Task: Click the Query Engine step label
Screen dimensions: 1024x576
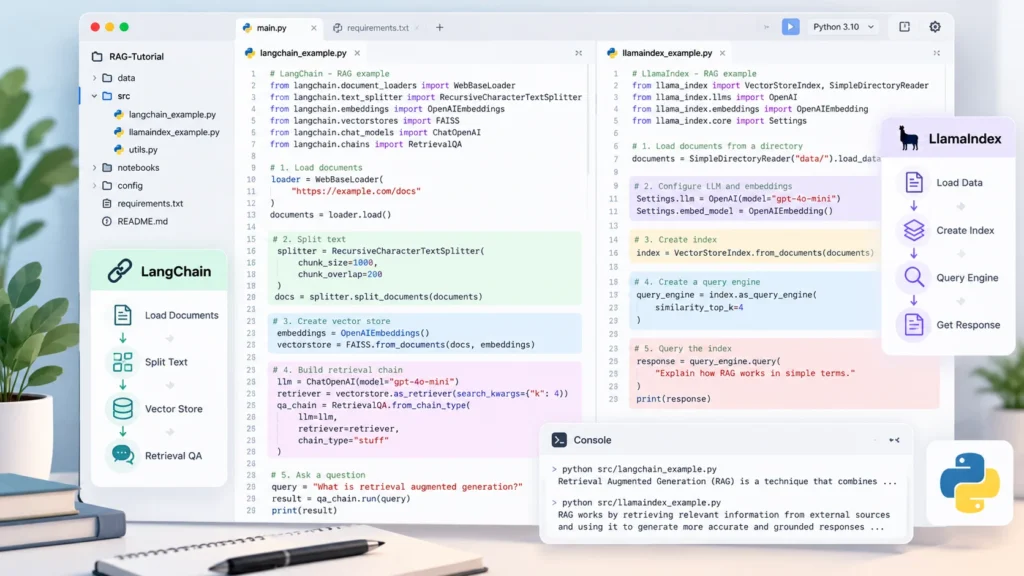Action: tap(967, 278)
